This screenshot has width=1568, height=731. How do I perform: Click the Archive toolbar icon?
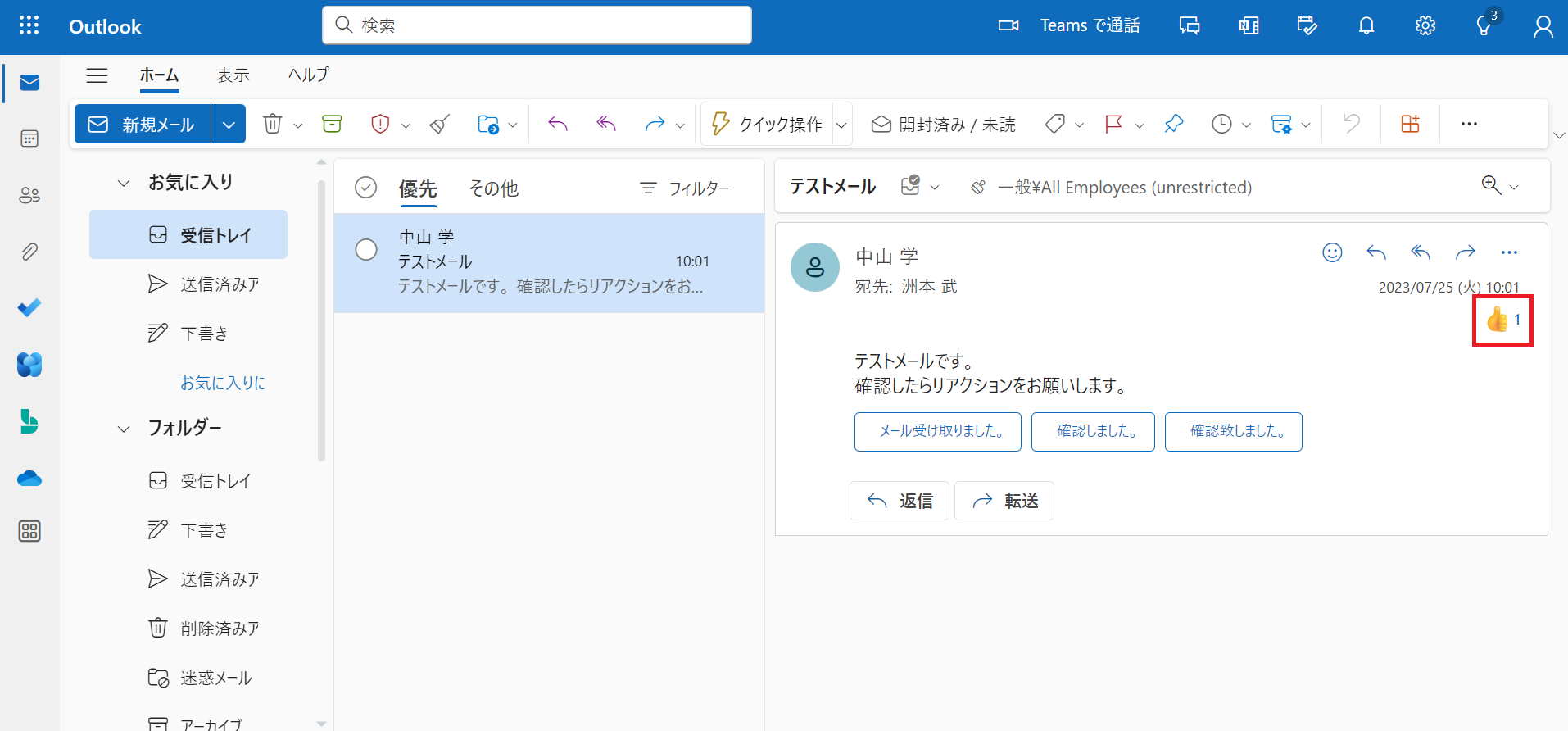click(332, 124)
